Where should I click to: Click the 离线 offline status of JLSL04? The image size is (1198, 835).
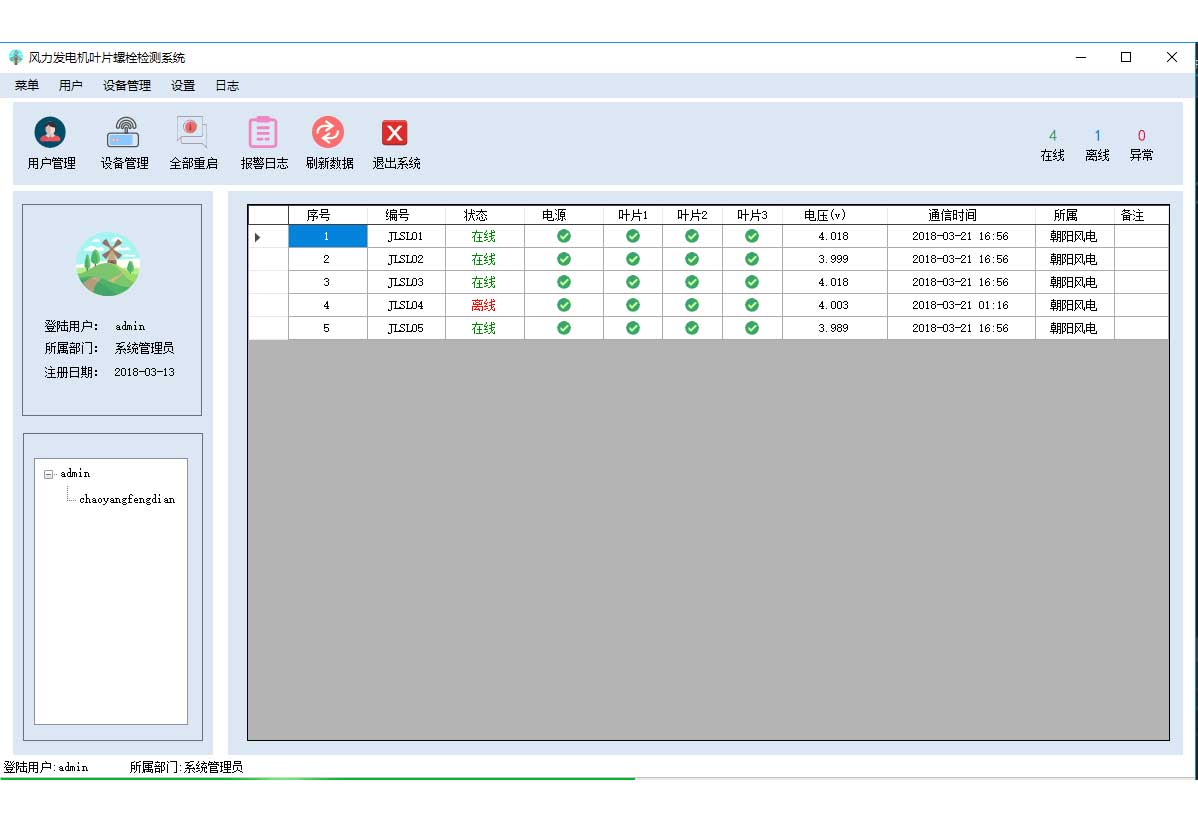[x=483, y=305]
